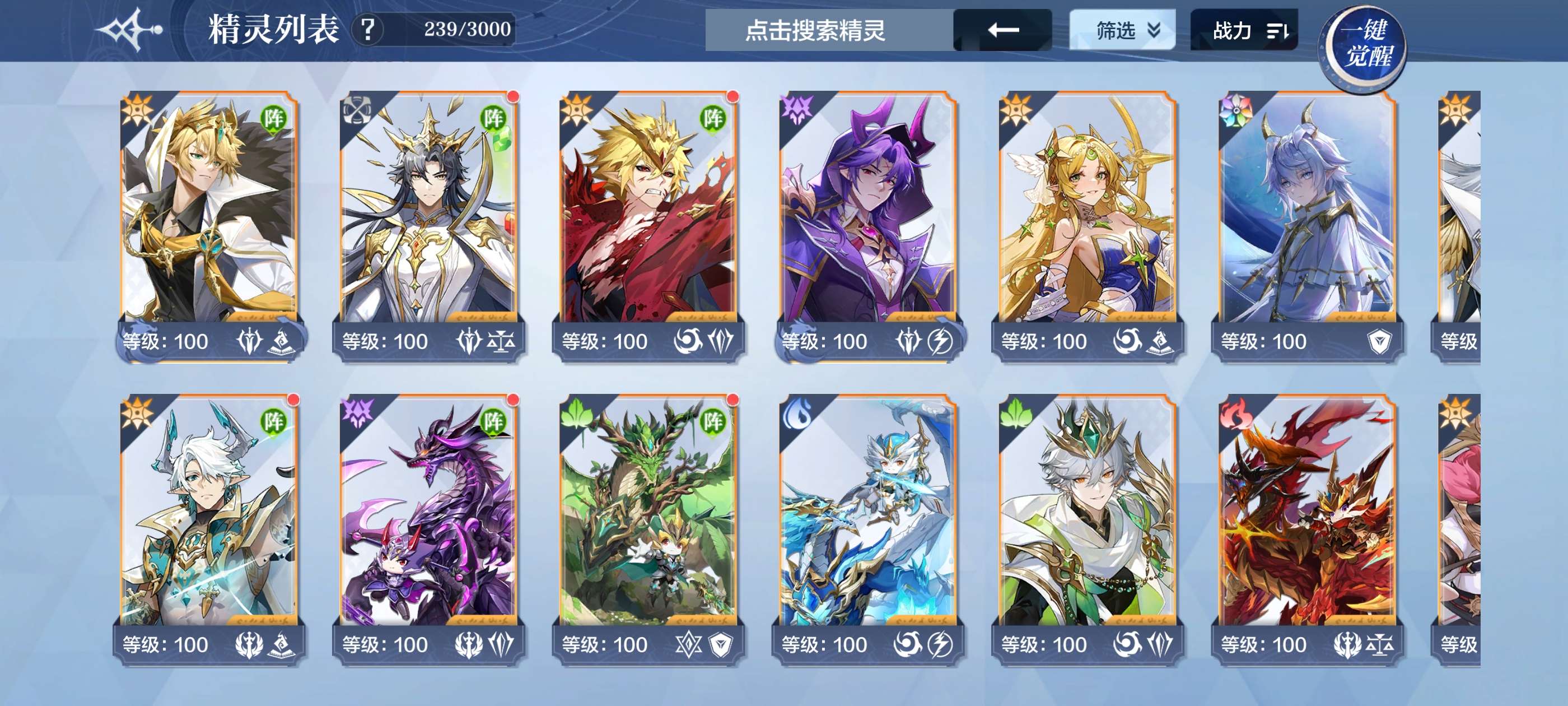1568x706 pixels.
Task: Click the water drop attribute icon on ice dragon card
Action: tap(796, 413)
